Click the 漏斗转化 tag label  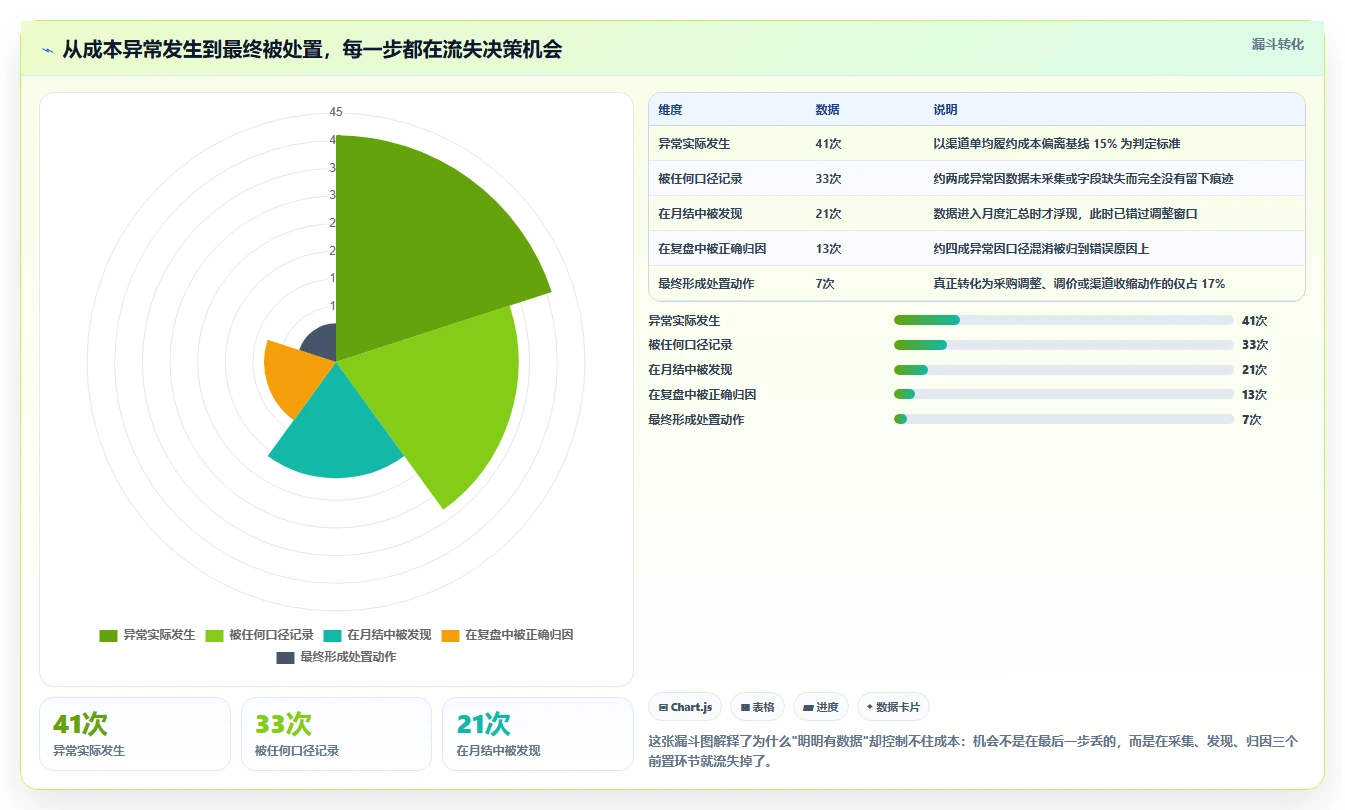[1277, 44]
